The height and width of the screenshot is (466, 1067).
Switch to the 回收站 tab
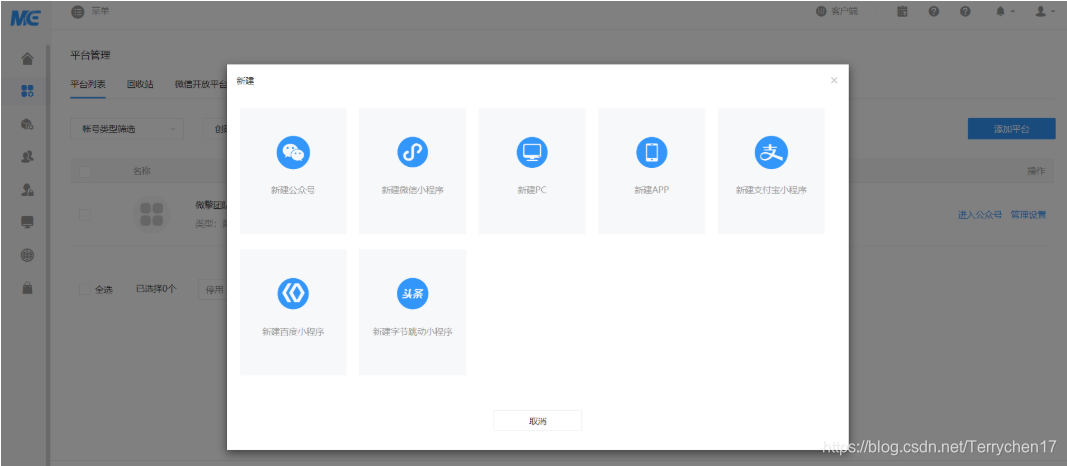139,84
